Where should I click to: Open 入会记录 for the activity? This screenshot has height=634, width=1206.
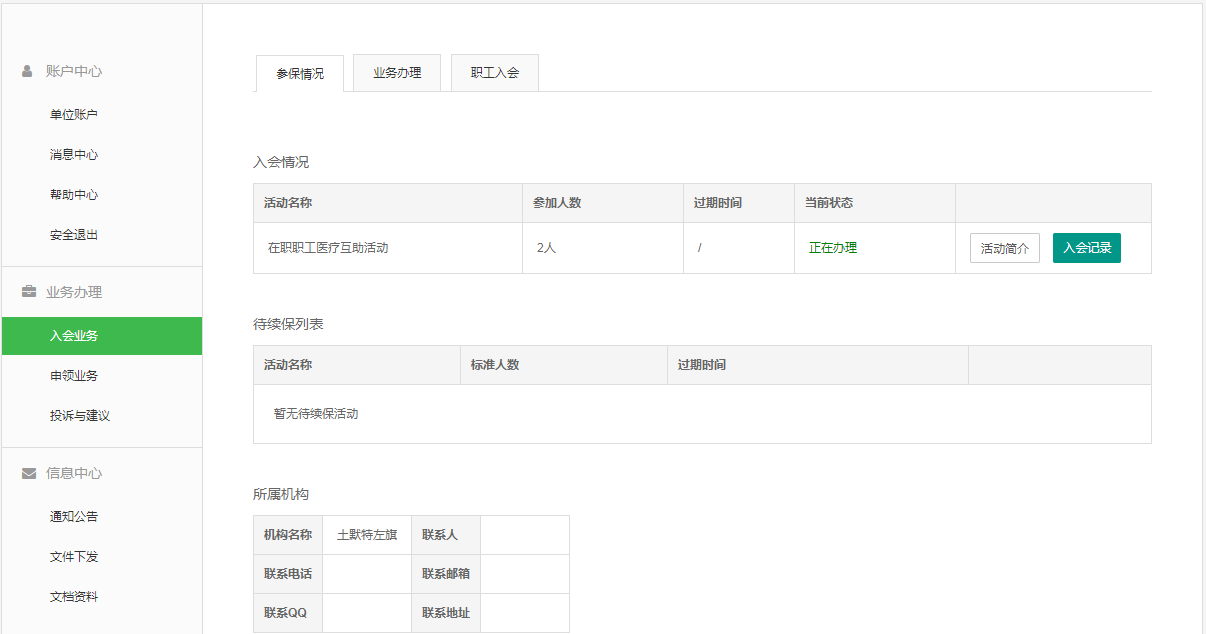(x=1086, y=248)
